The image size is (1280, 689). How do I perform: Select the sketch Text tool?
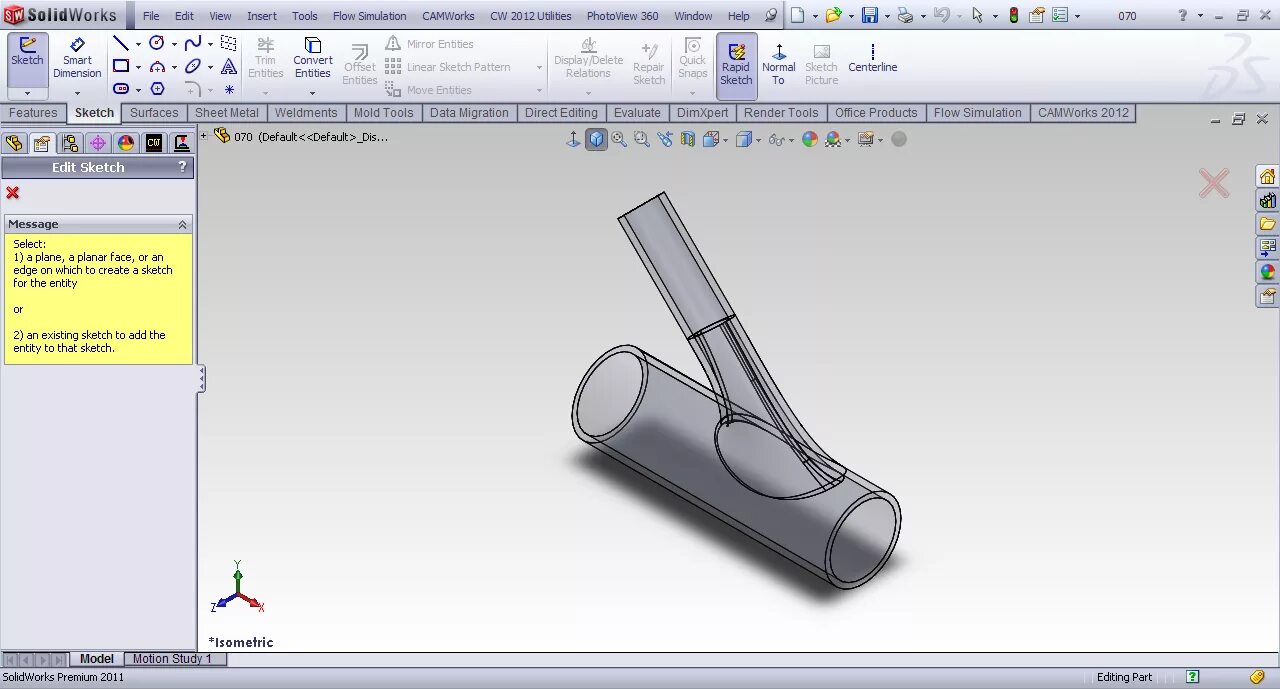[x=229, y=66]
